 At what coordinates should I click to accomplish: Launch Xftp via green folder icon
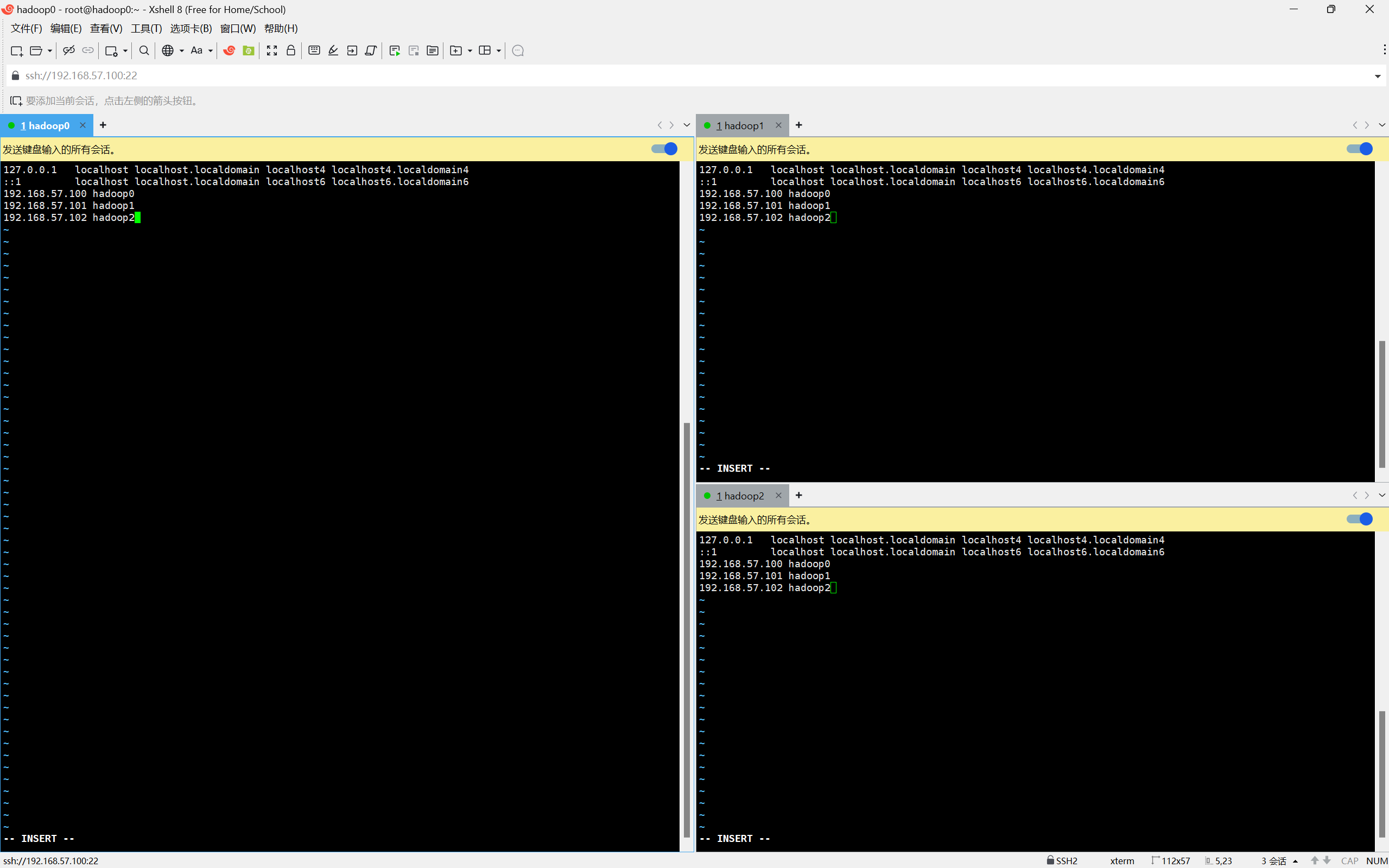coord(249,51)
